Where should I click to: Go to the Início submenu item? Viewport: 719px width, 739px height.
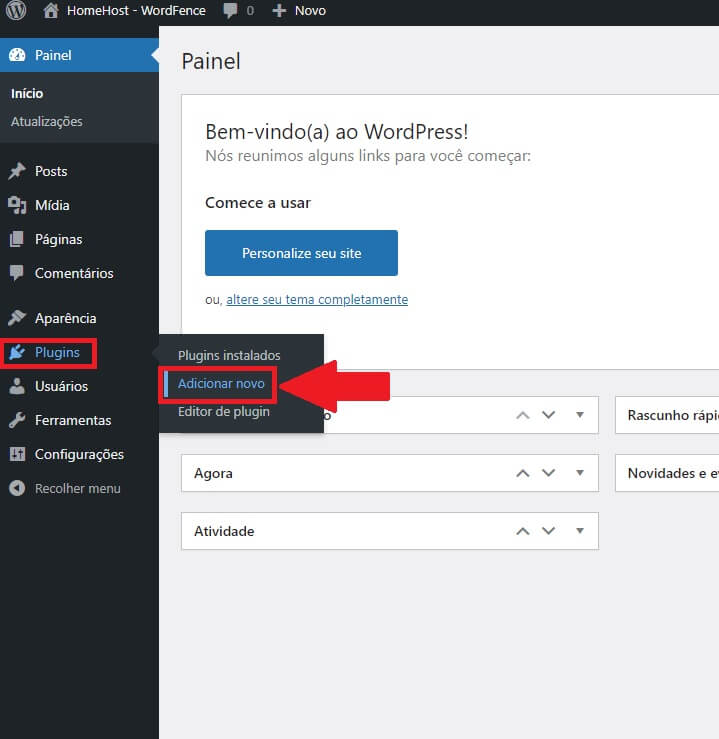tap(27, 93)
